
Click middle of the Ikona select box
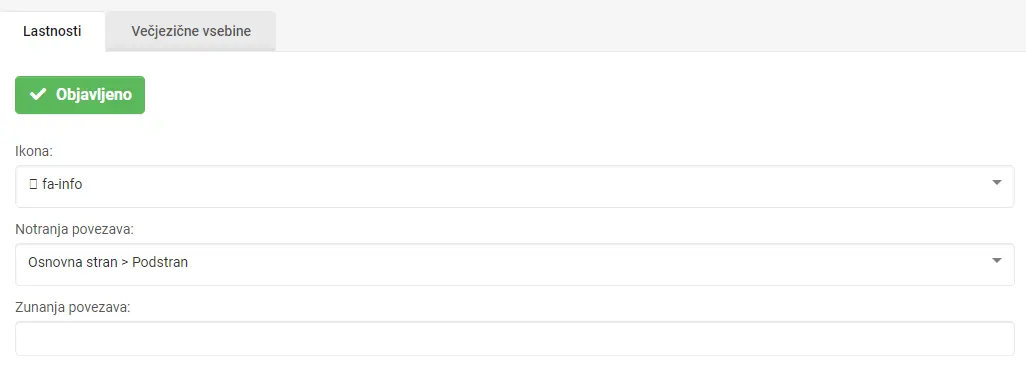tap(515, 186)
